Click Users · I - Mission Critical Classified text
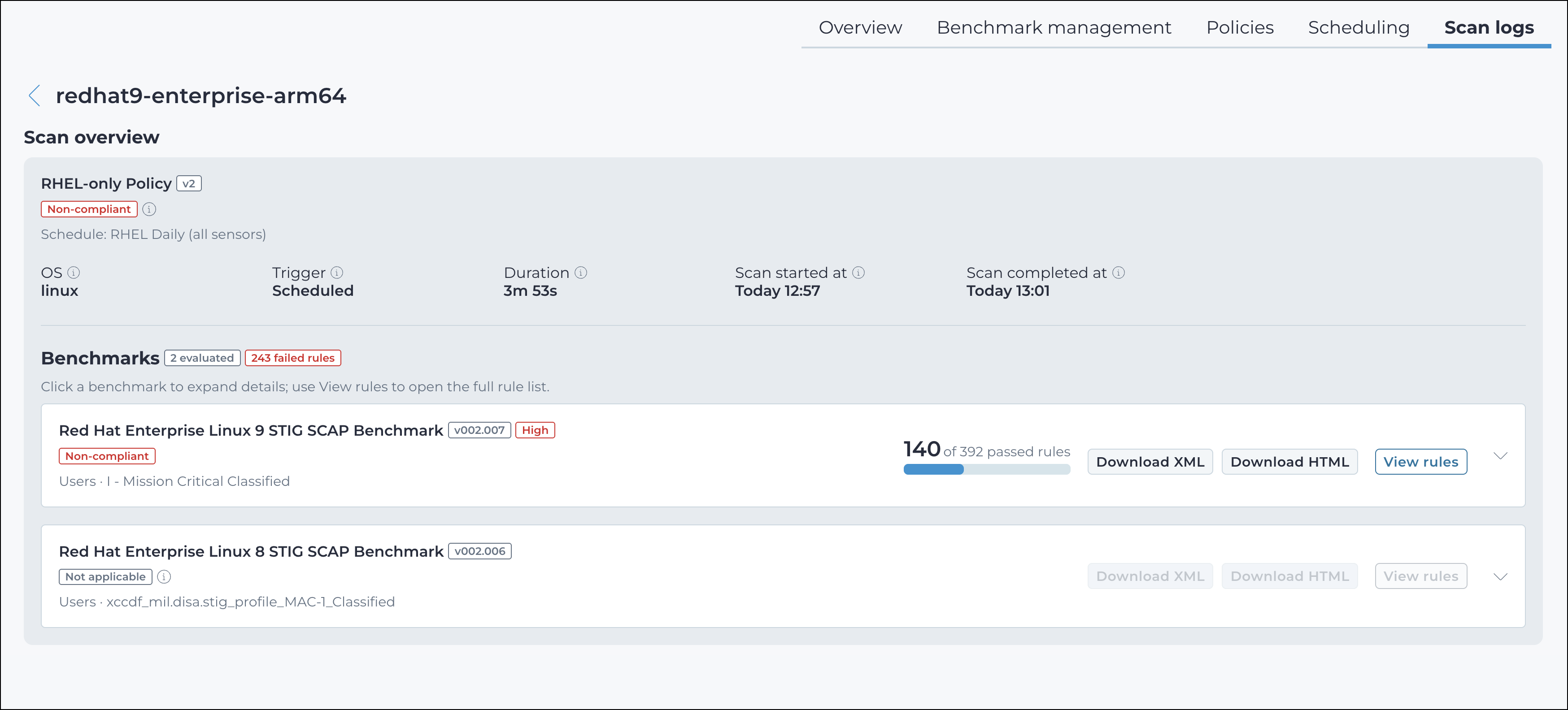 coord(174,481)
